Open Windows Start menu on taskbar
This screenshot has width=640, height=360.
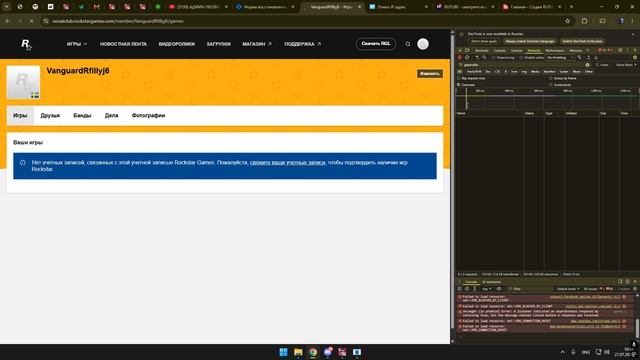pos(283,352)
